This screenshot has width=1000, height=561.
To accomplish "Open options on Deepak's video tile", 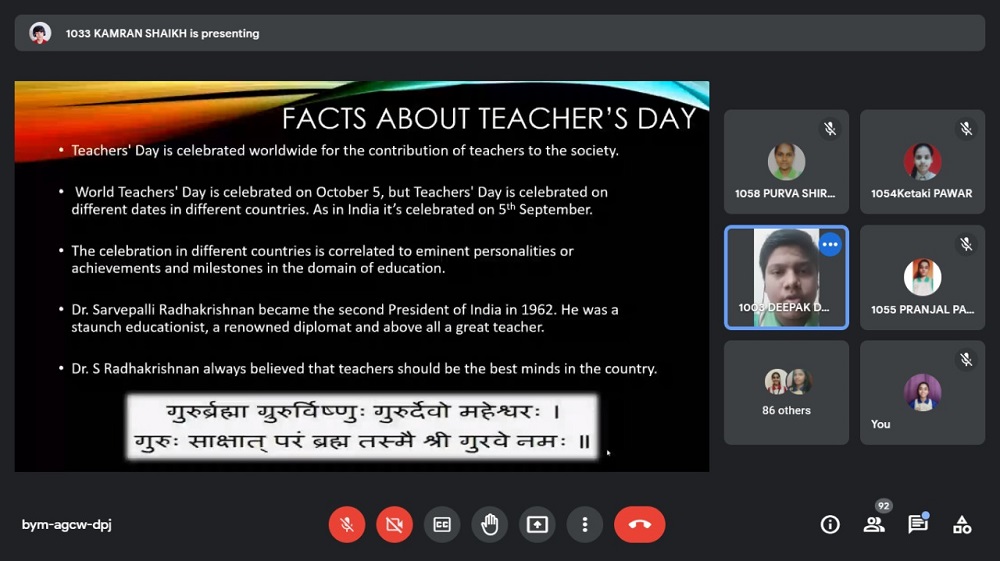I will click(830, 244).
